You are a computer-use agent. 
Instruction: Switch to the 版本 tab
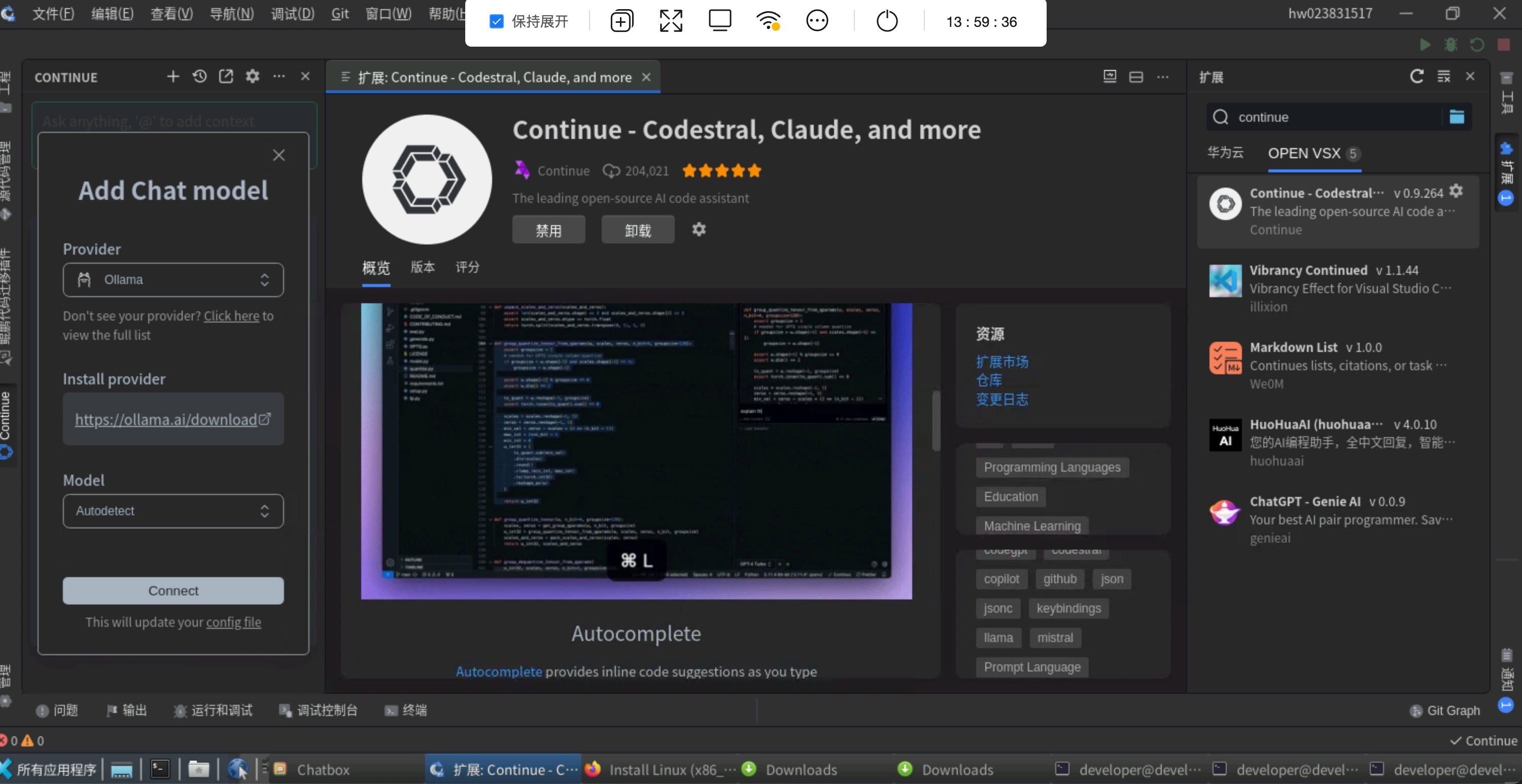click(423, 267)
